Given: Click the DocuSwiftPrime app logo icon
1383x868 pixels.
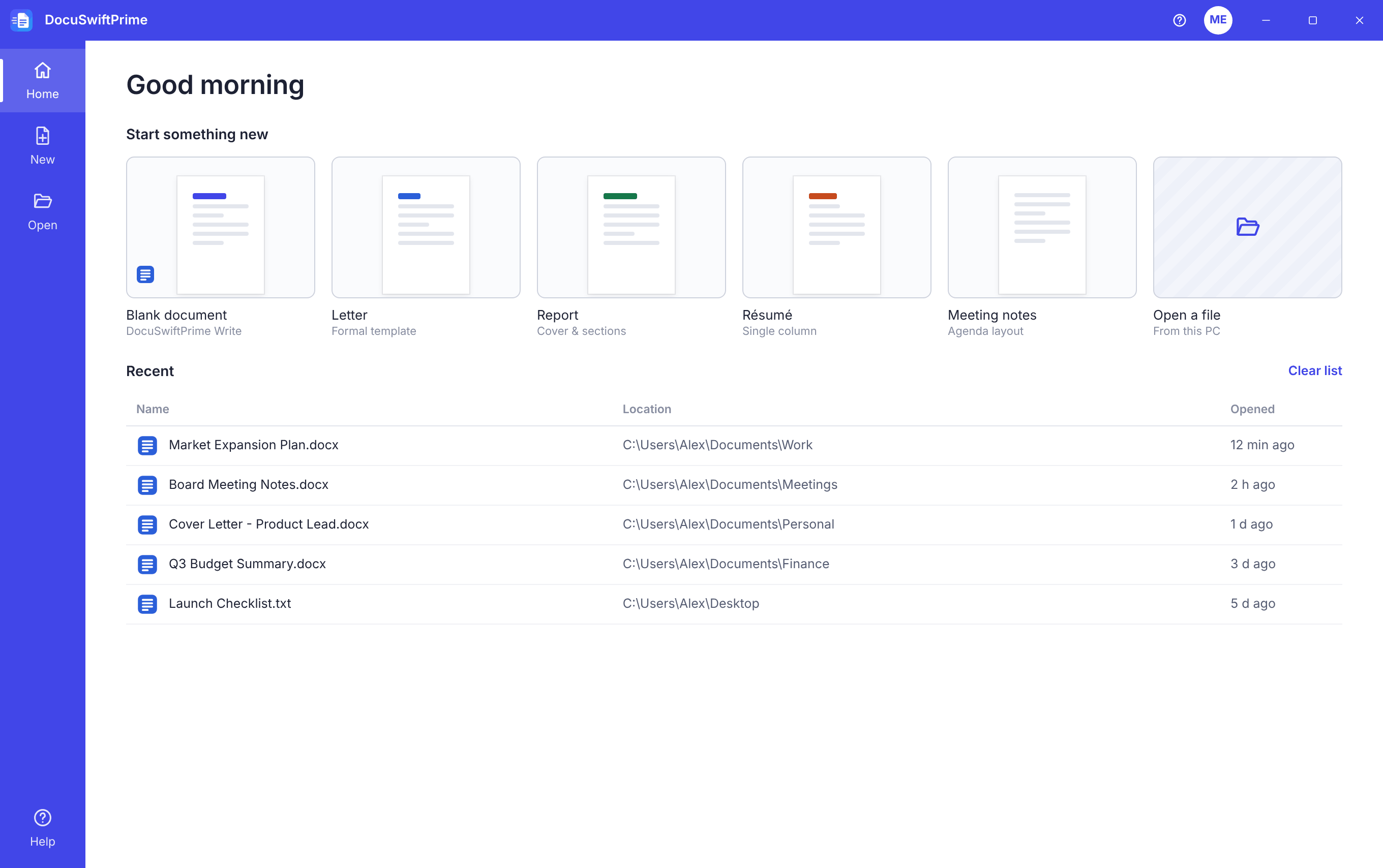Looking at the screenshot, I should [x=21, y=20].
